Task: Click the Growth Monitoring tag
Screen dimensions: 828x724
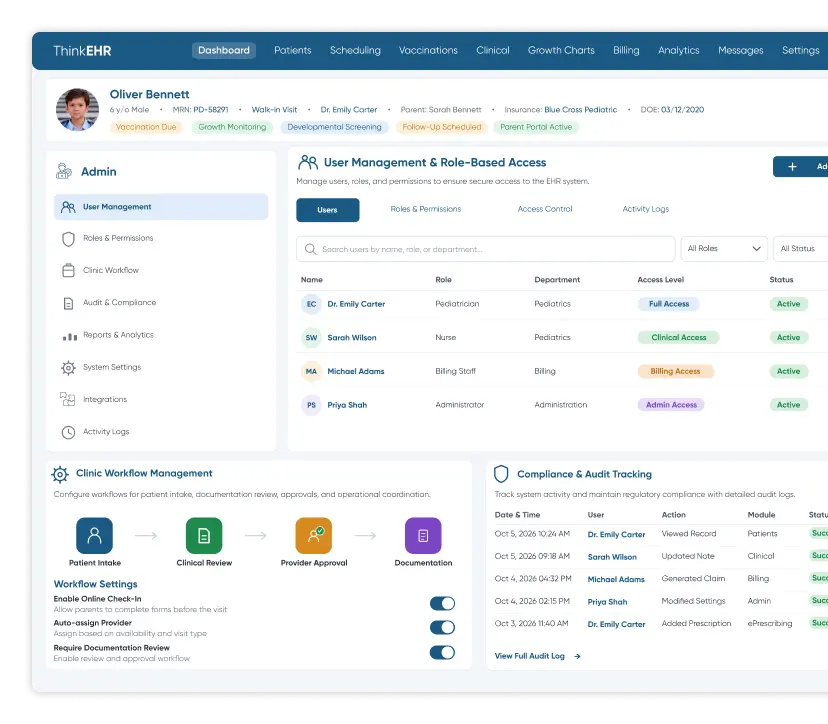Action: point(232,127)
